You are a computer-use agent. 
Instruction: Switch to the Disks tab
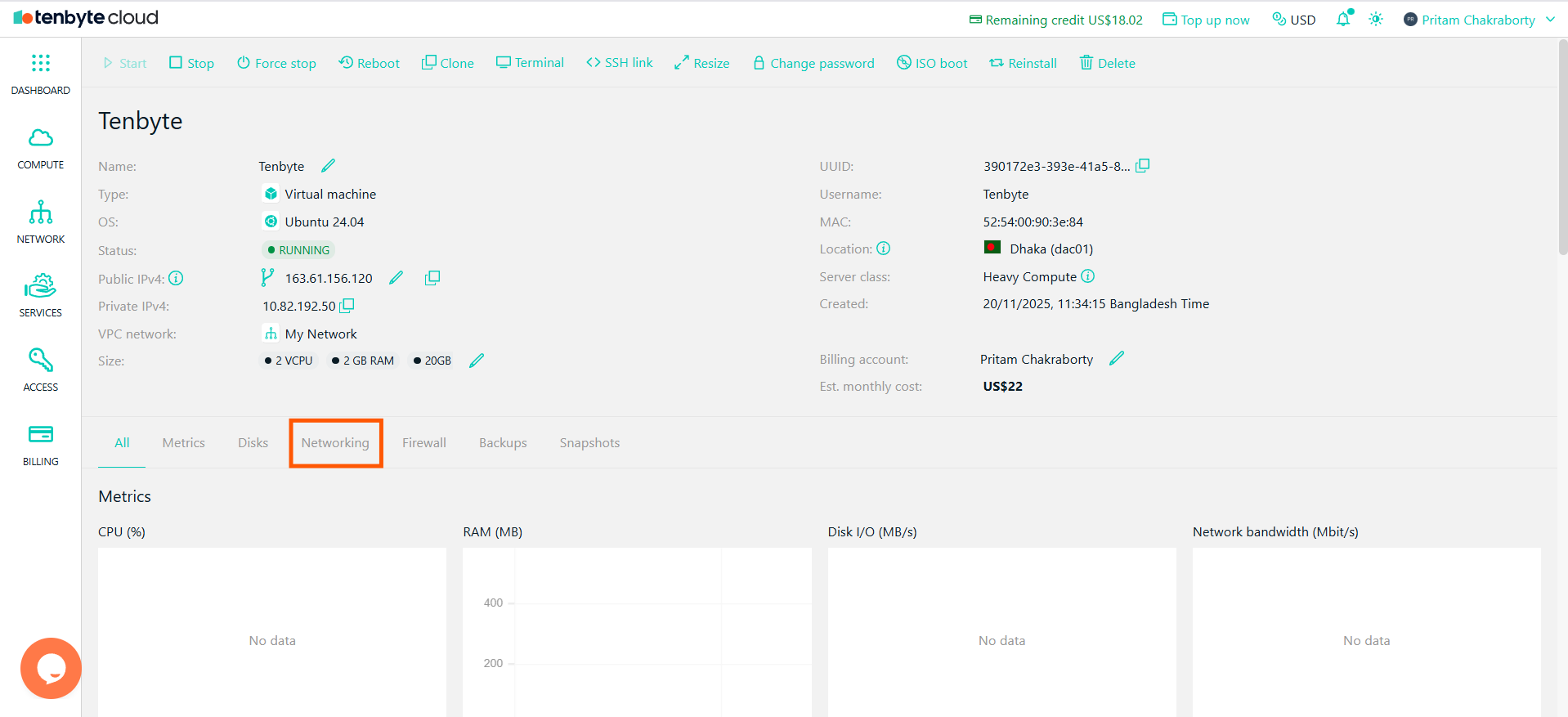253,442
